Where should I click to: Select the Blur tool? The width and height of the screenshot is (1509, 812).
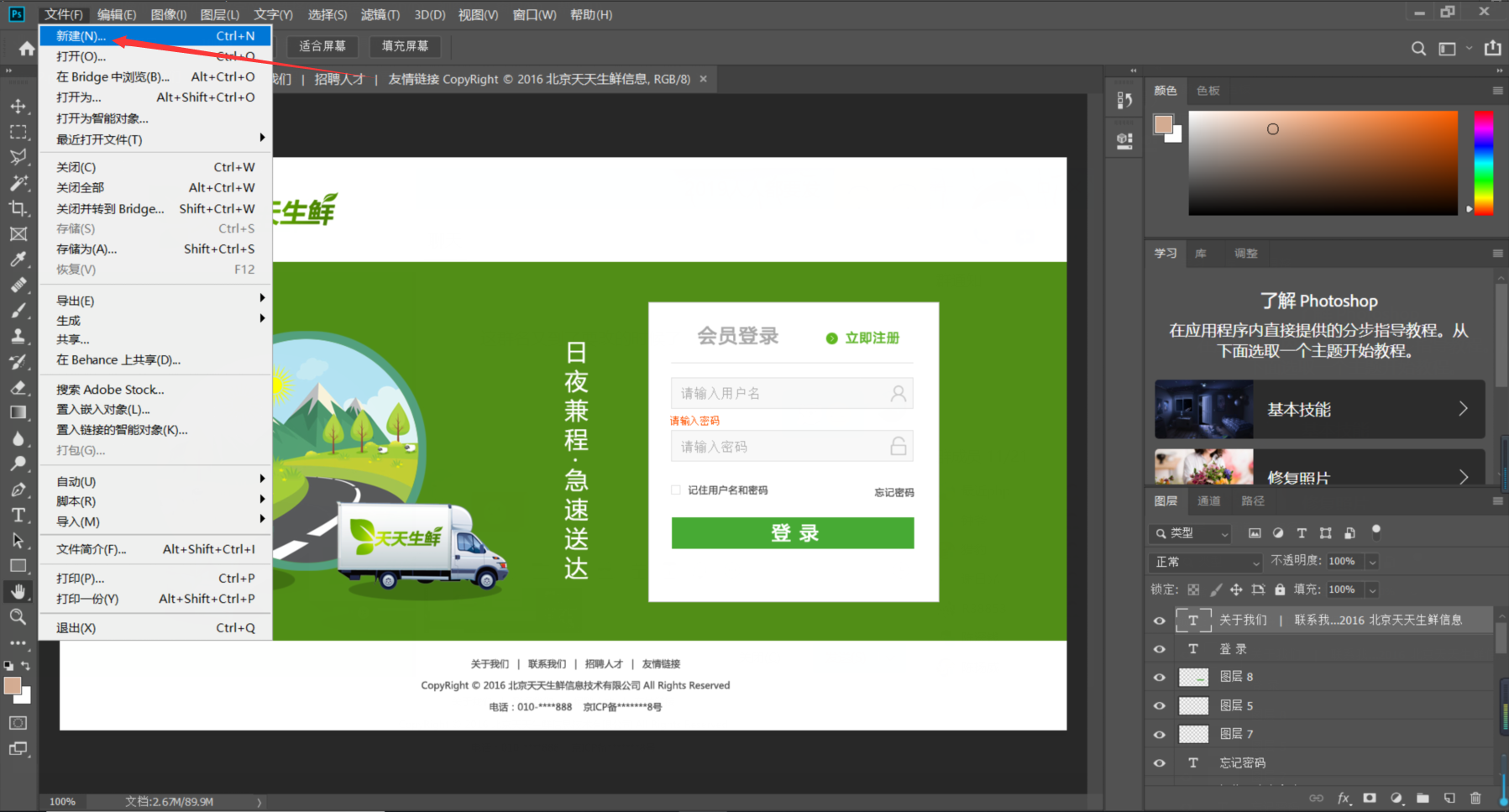(x=18, y=438)
